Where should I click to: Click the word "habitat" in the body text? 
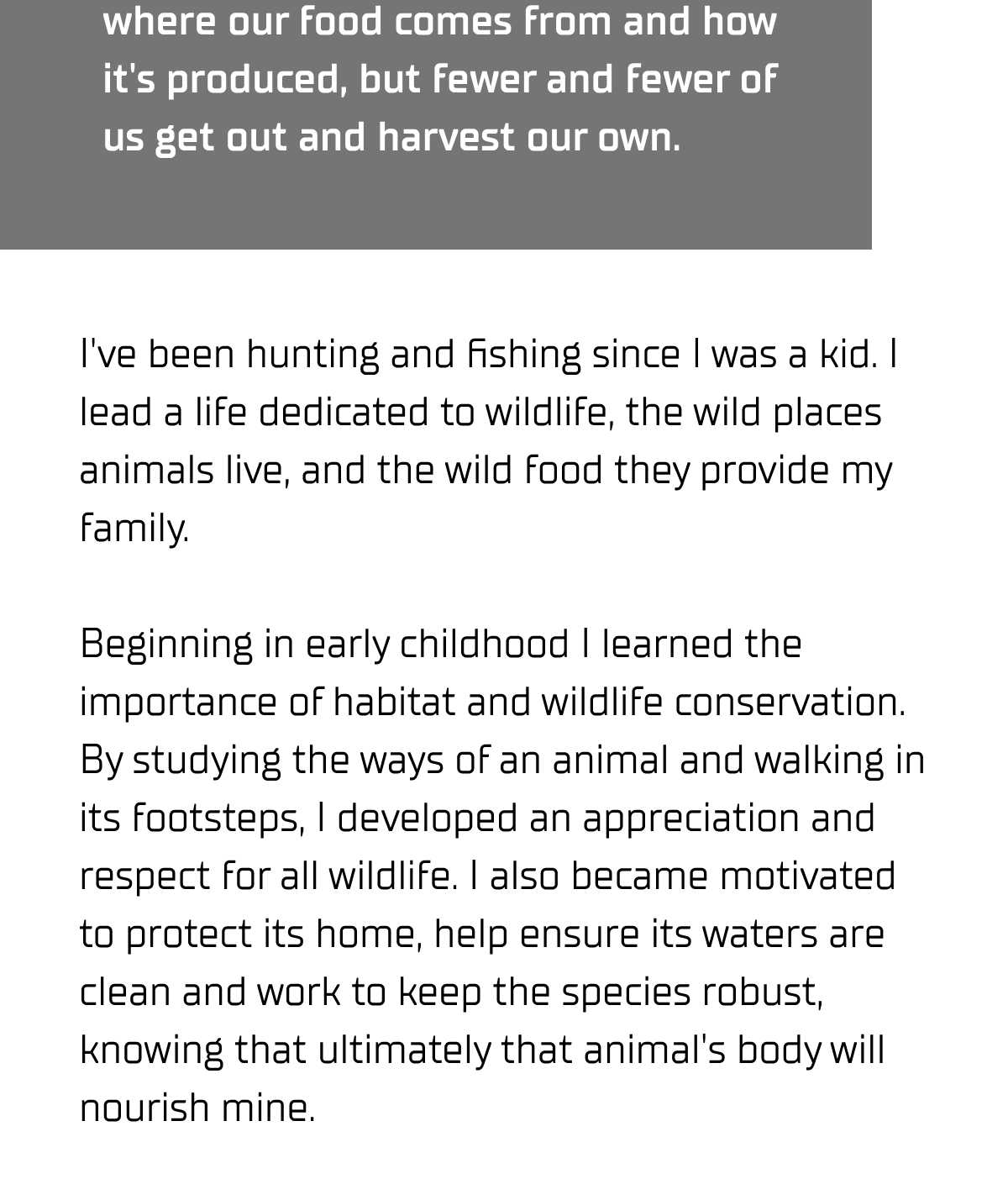tap(394, 702)
